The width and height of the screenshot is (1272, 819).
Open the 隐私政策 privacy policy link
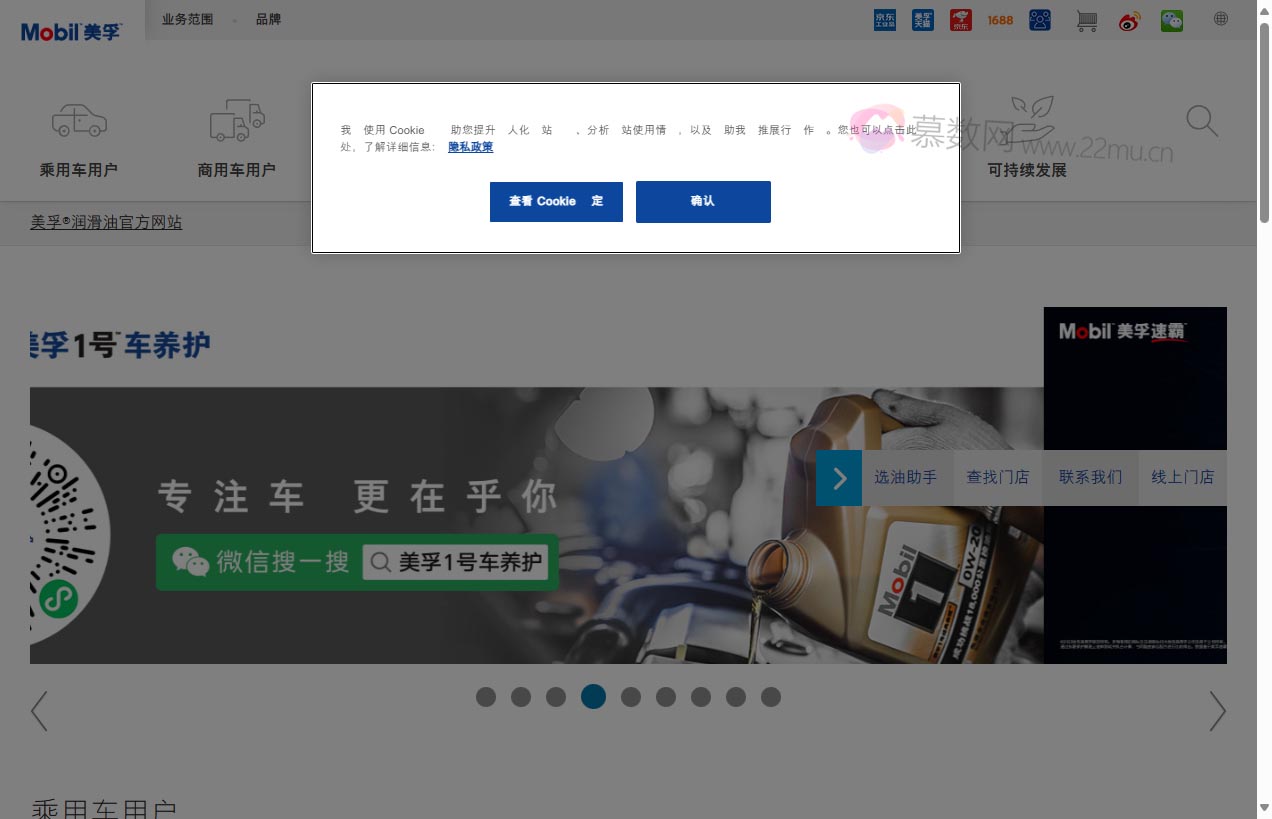[470, 147]
